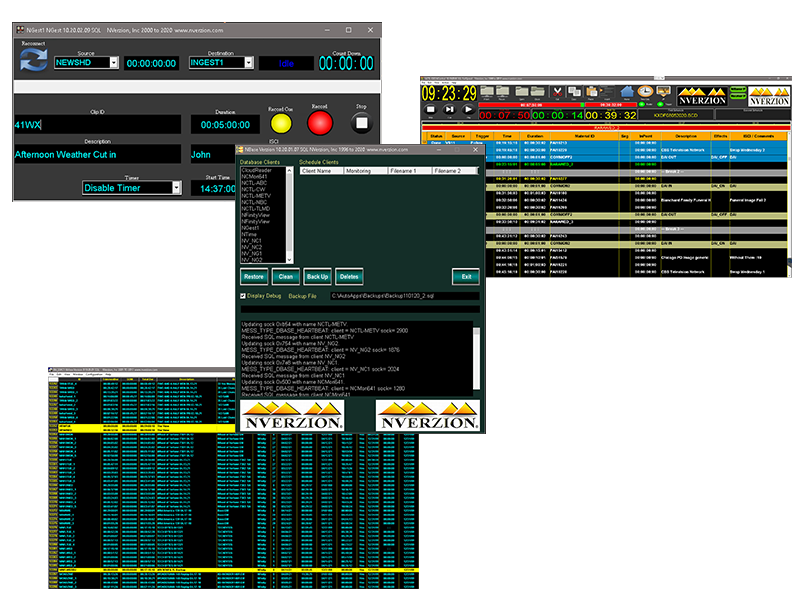Click the Client Name column header

coord(322,171)
